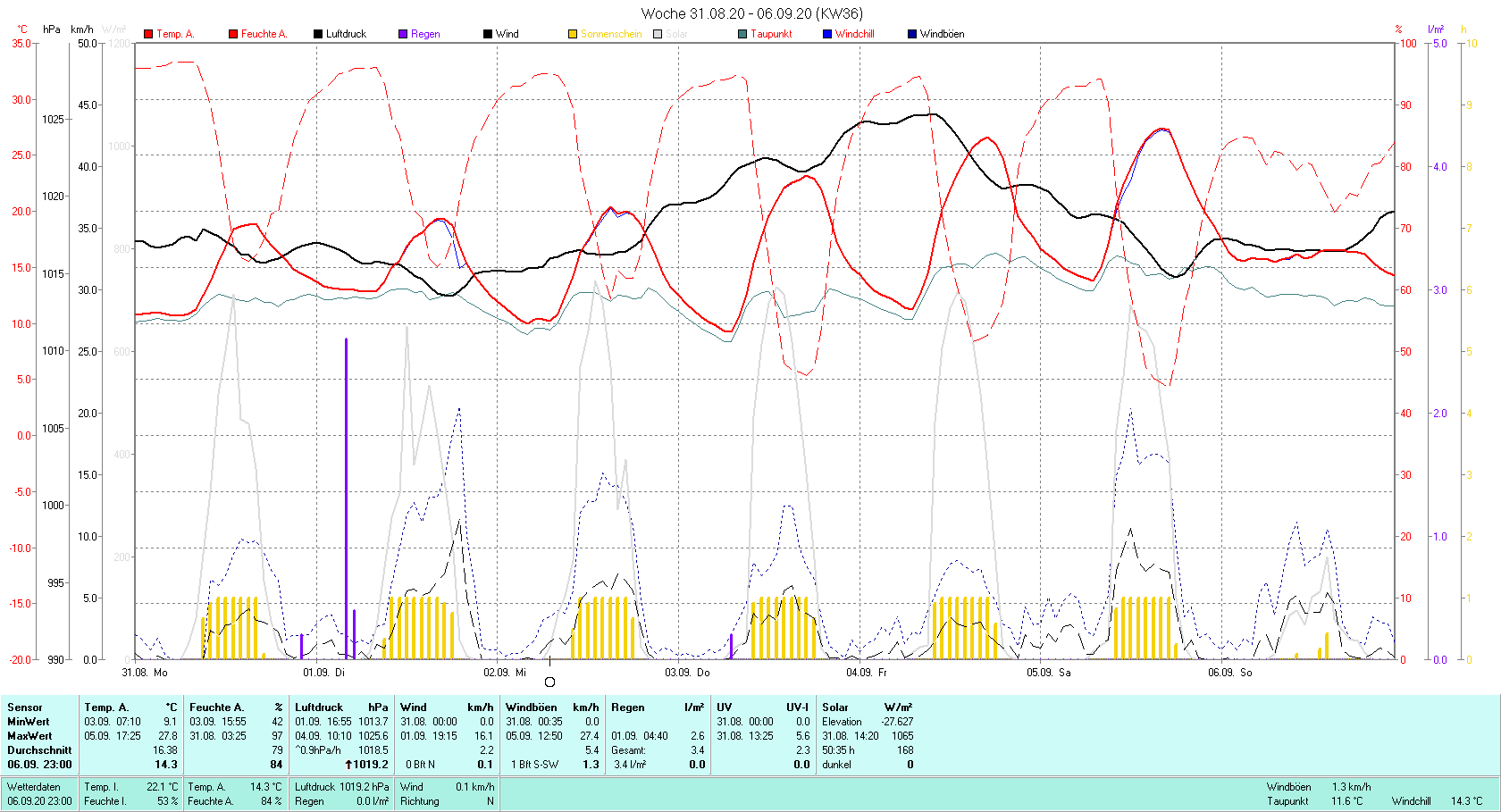The height and width of the screenshot is (812, 1501).
Task: Click the red Feuchte A. legend swatch
Action: 233,34
